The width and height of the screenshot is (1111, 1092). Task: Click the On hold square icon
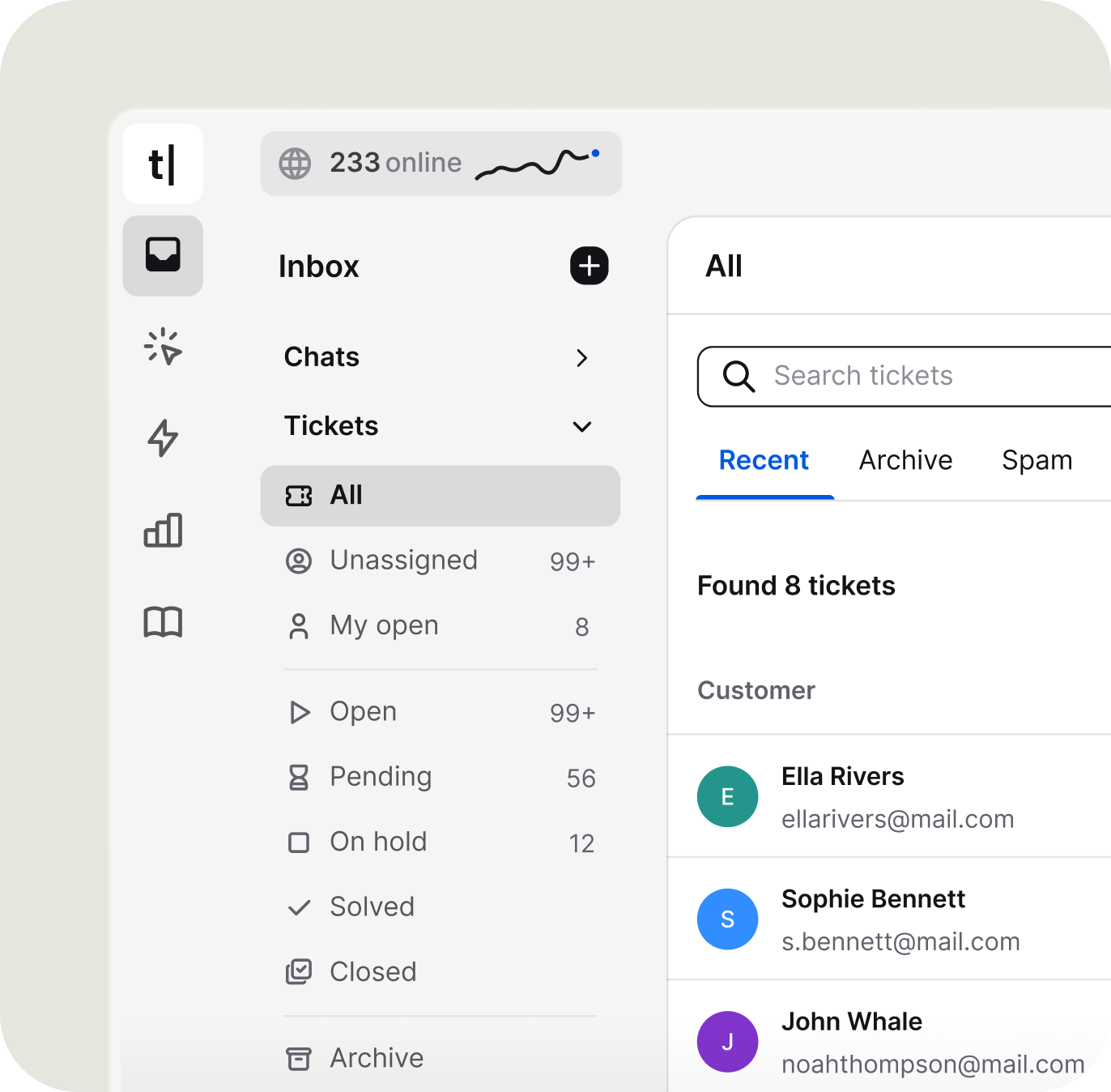(x=299, y=843)
